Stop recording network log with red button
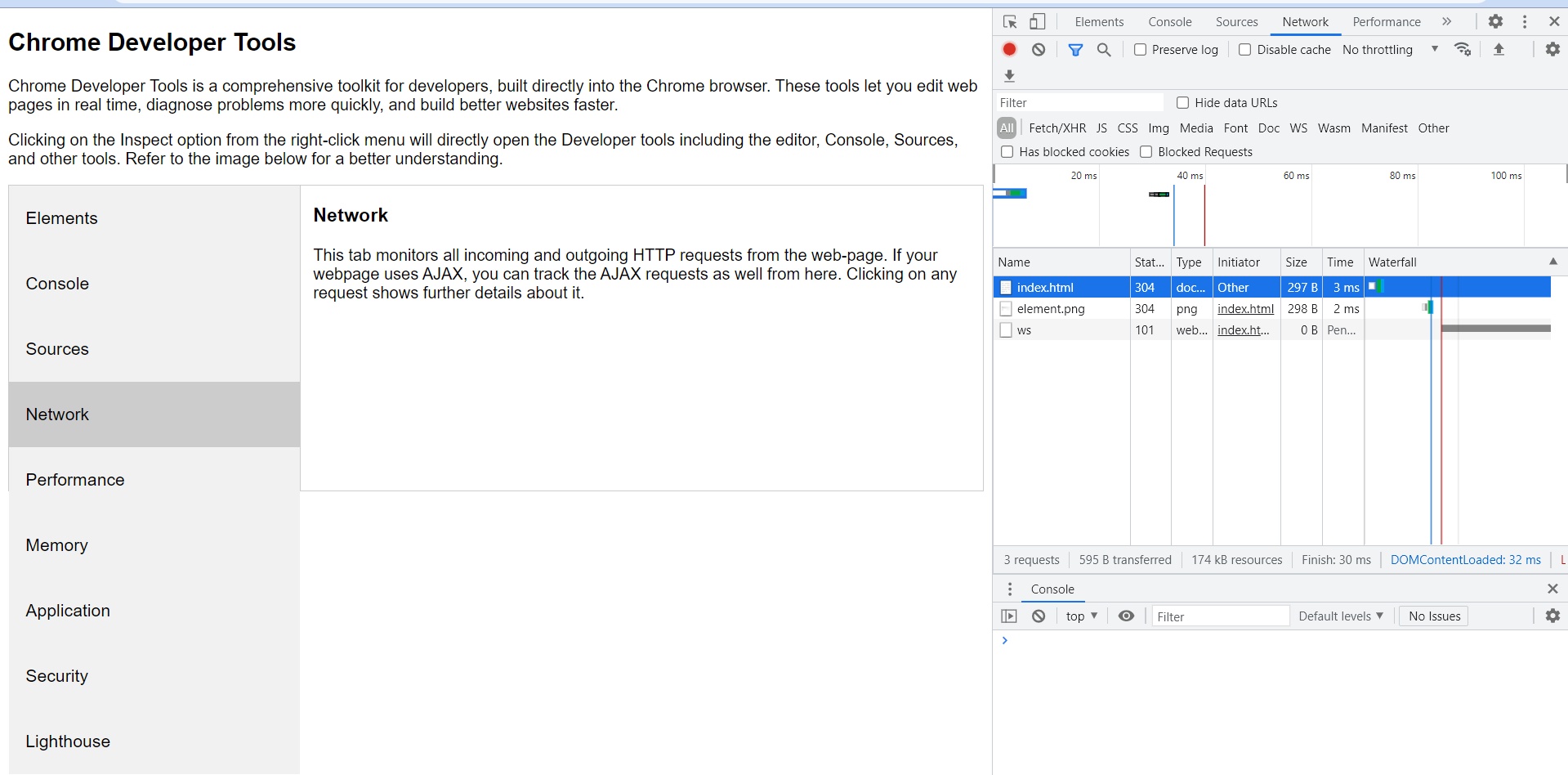 click(1009, 50)
